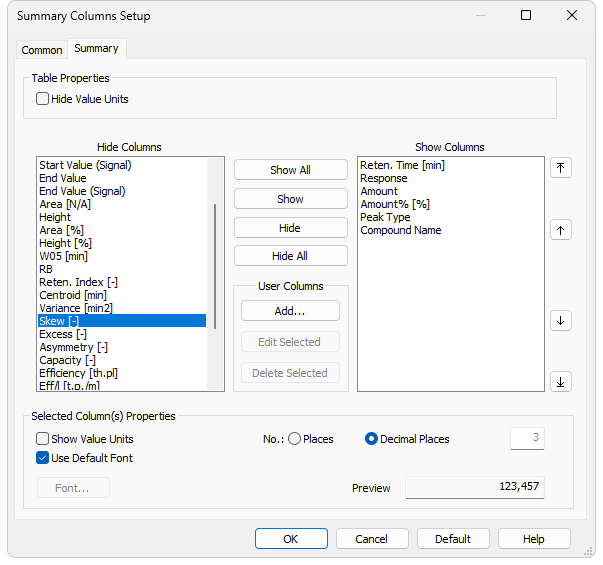Click the Preview value field
The height and width of the screenshot is (565, 603).
click(475, 487)
